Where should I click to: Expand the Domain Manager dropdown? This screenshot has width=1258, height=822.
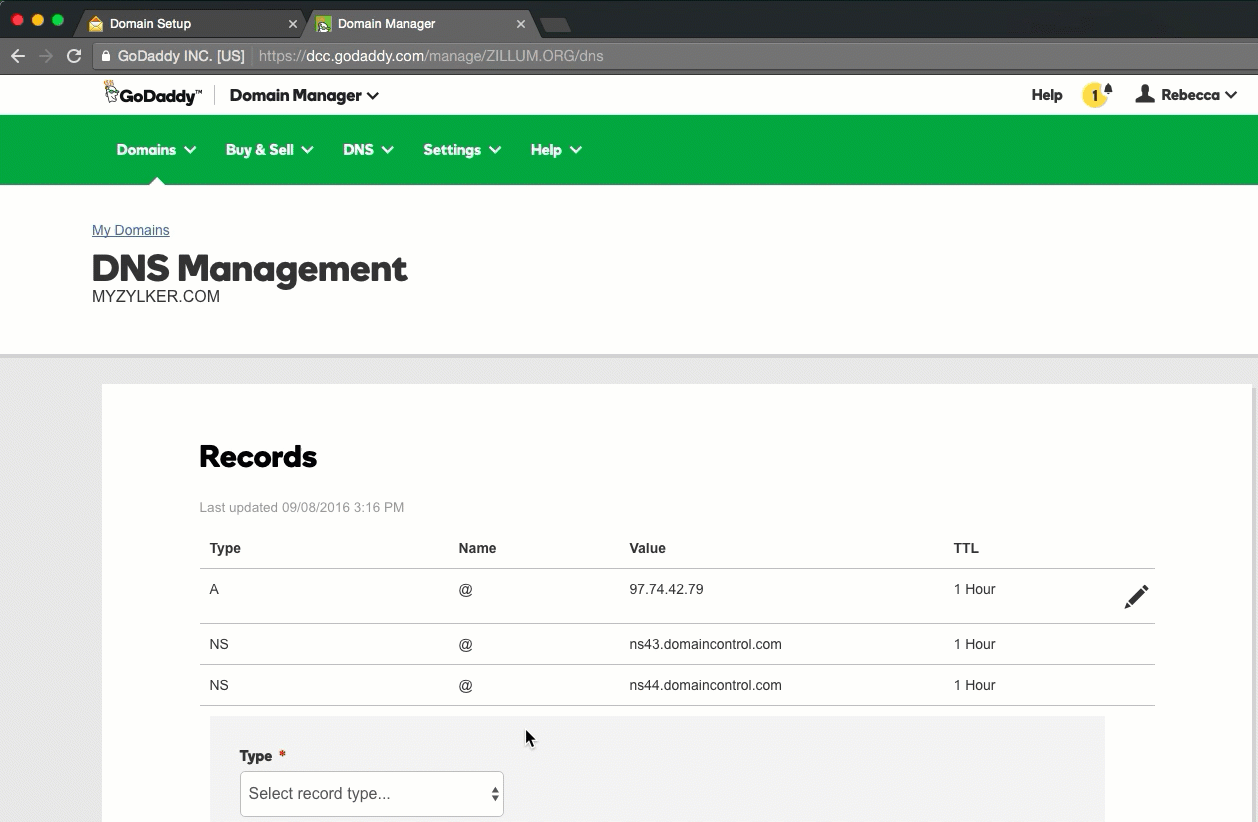pos(303,95)
